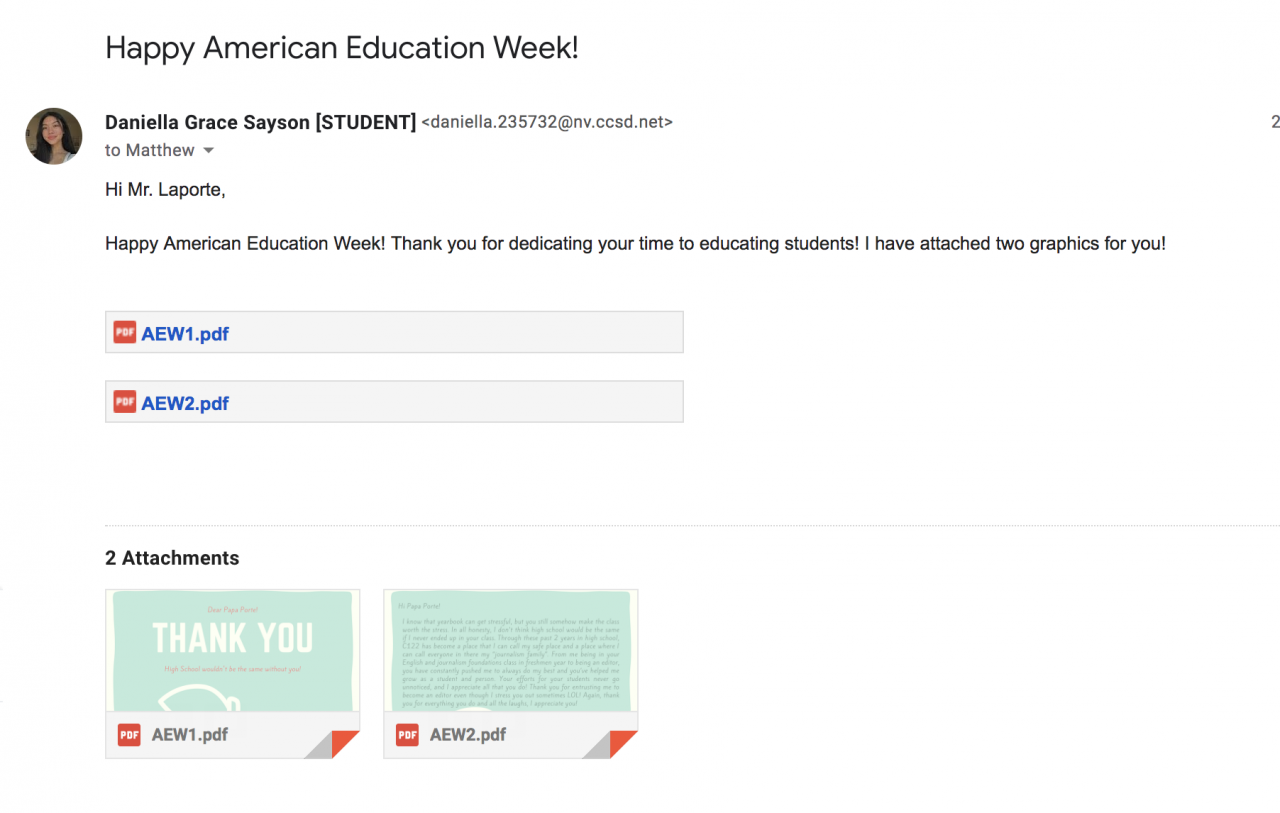Open the inline AEW2.pdf text link

pos(185,403)
